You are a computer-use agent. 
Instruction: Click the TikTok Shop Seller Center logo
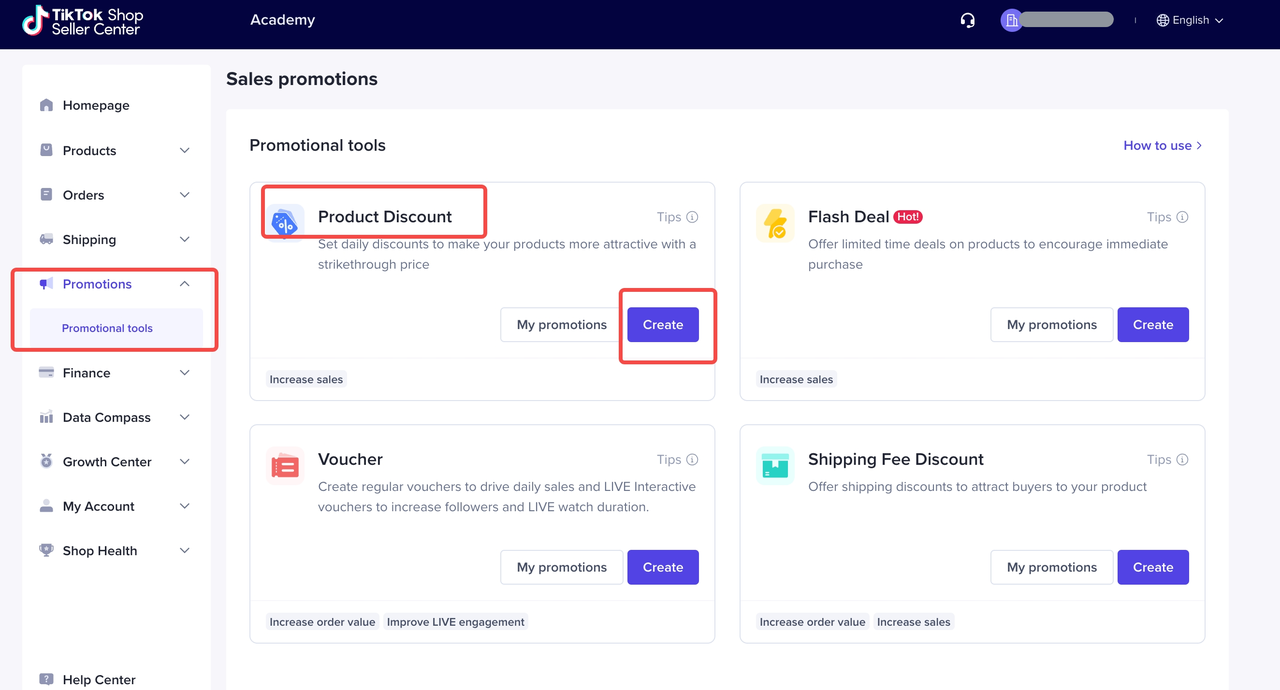84,21
